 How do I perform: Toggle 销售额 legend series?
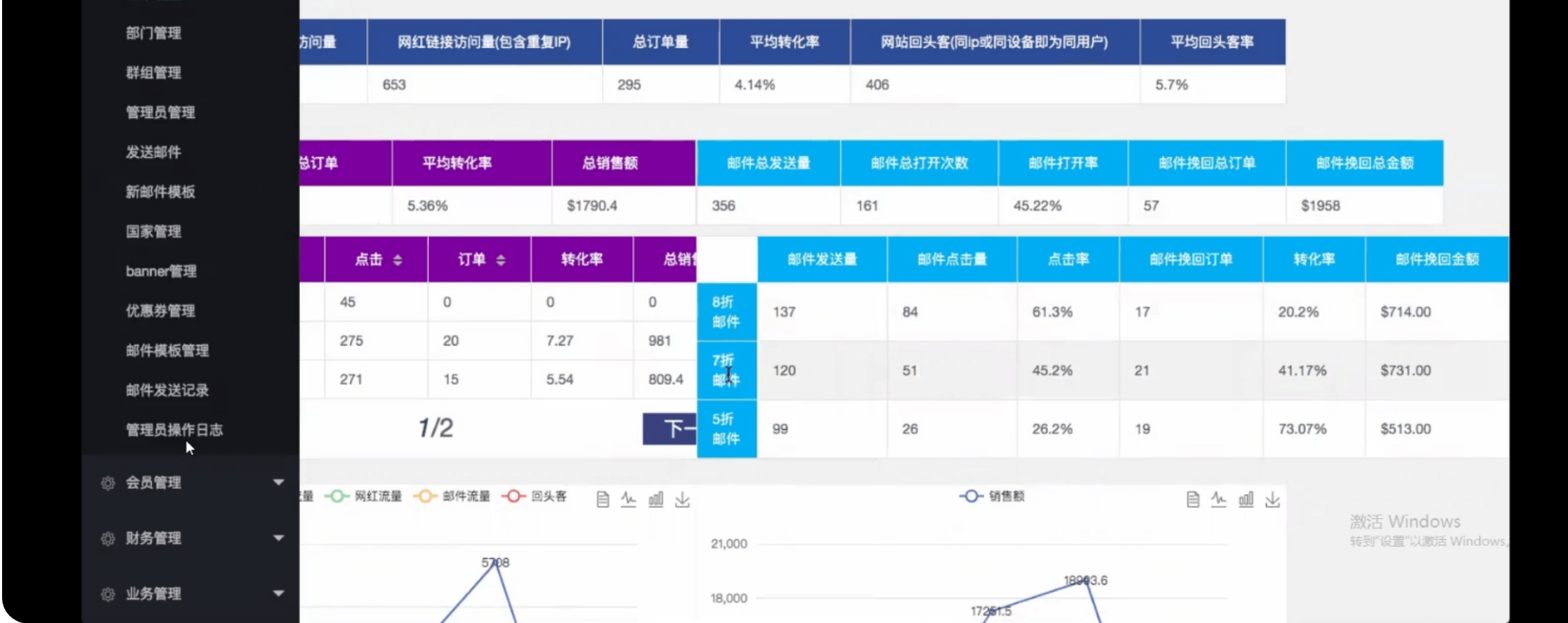click(x=992, y=496)
